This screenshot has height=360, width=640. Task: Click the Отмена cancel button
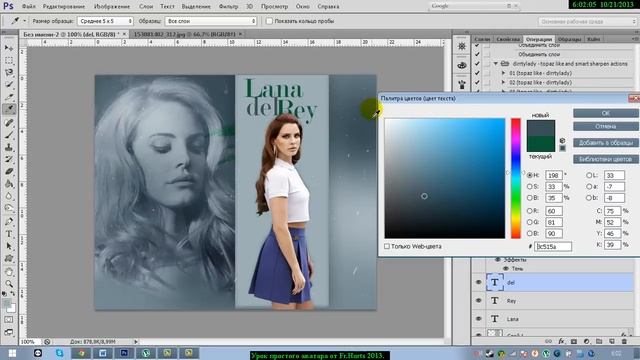605,127
